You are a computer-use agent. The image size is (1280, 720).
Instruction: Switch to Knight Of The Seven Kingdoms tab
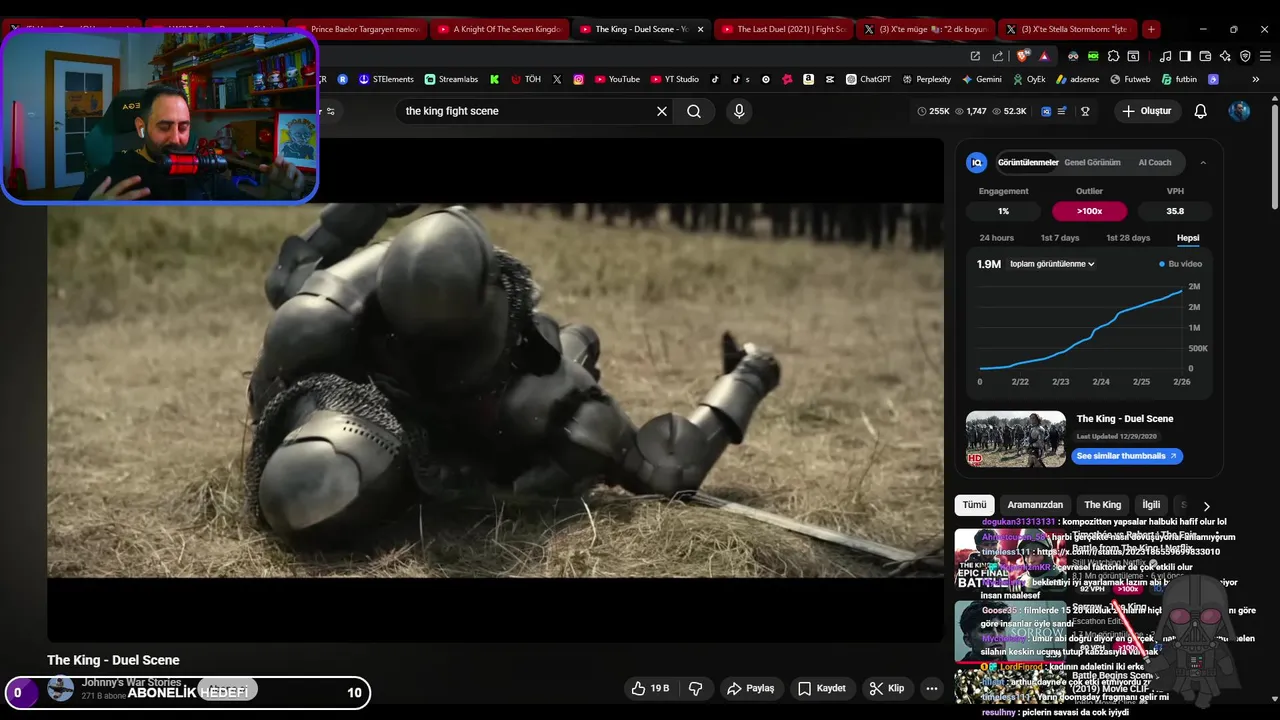click(499, 29)
